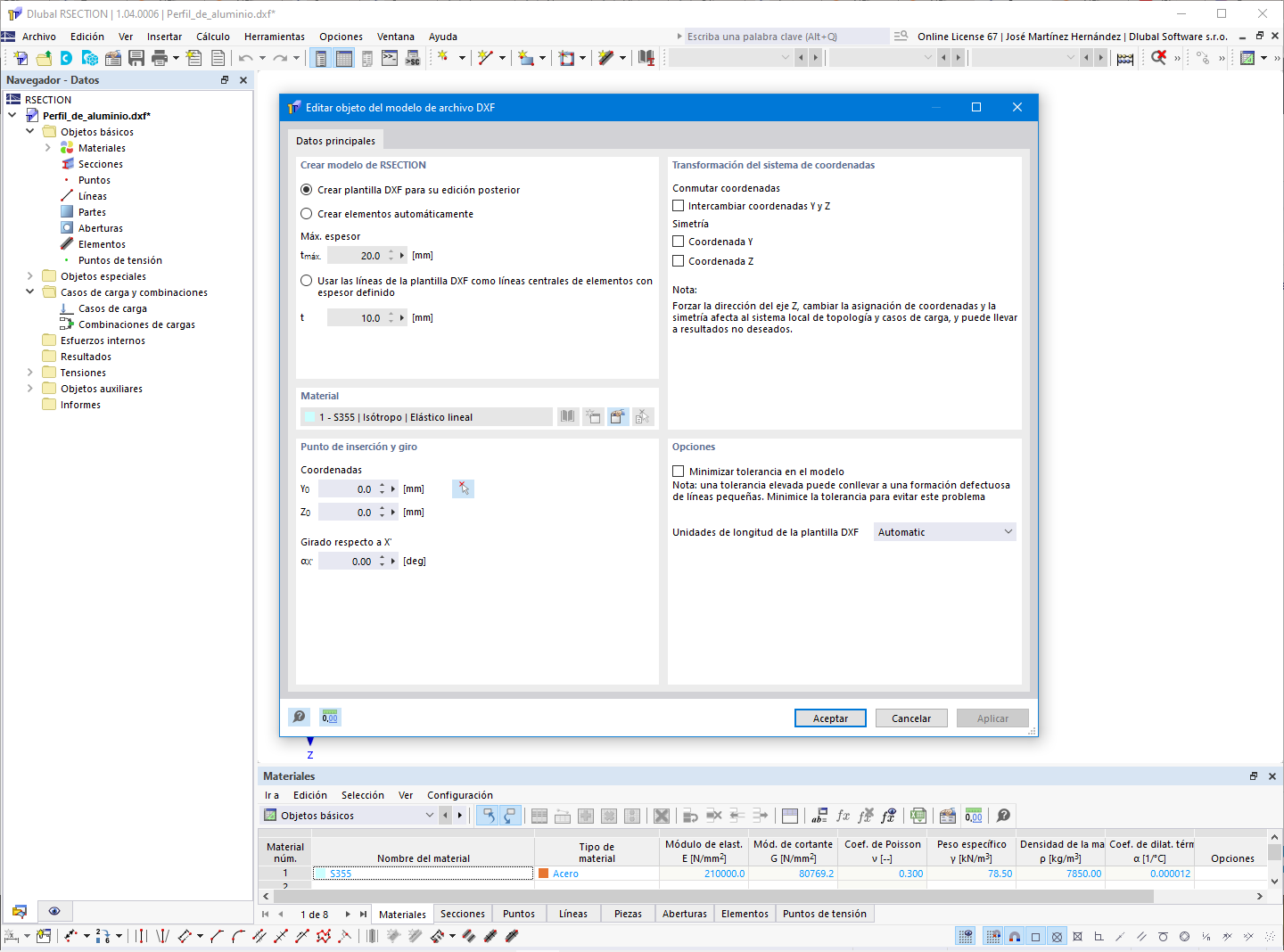The height and width of the screenshot is (952, 1284).
Task: Click the rotation αx' angle input field
Action: pyautogui.click(x=348, y=562)
